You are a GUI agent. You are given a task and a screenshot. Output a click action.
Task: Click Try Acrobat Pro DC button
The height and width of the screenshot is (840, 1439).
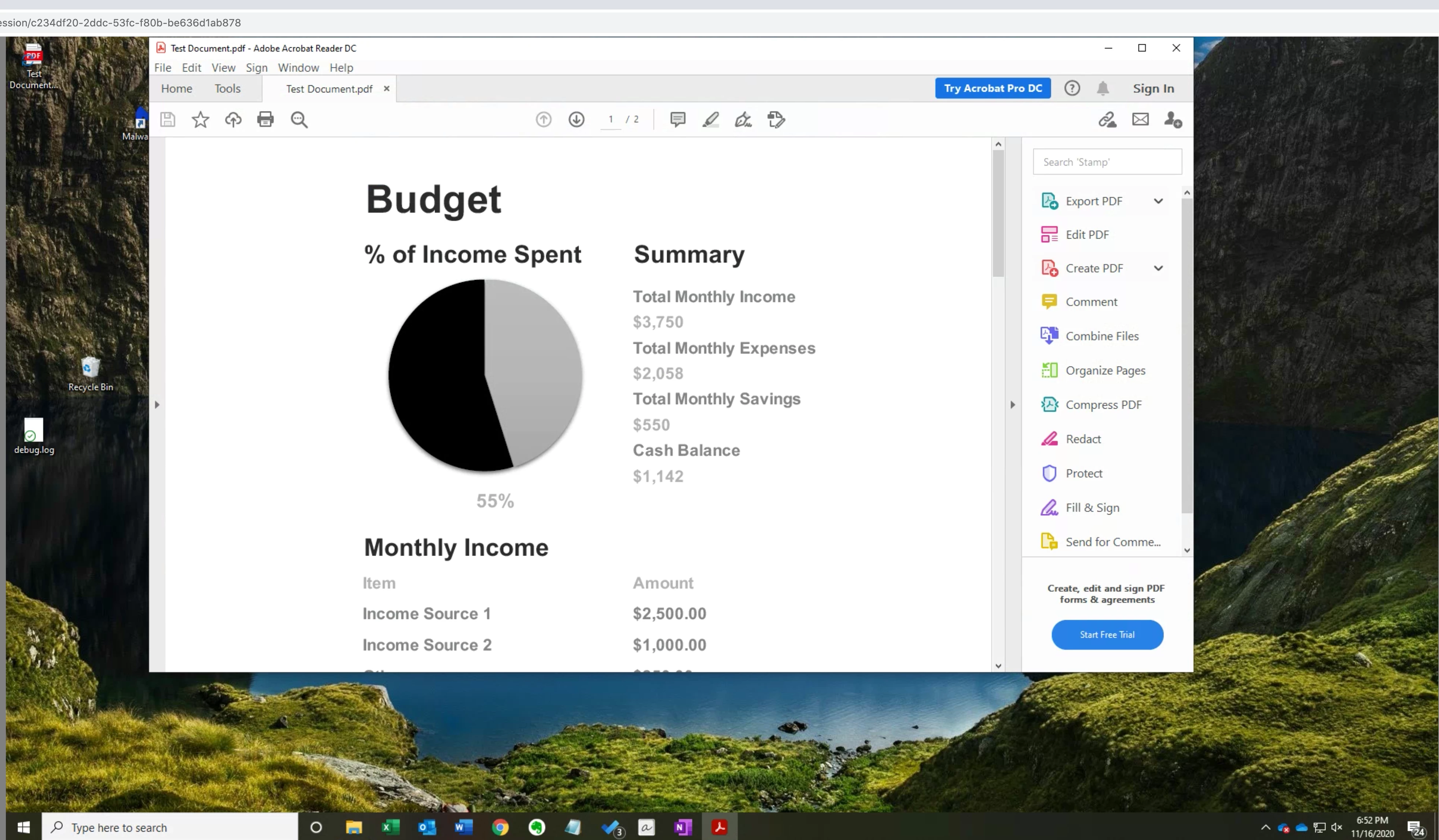[993, 89]
